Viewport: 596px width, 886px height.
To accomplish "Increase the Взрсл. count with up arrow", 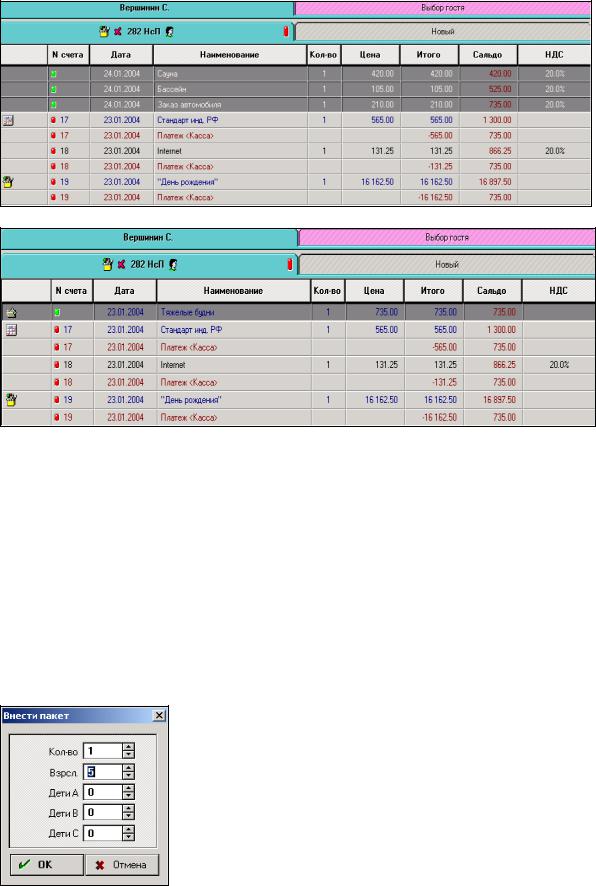I will point(129,768).
